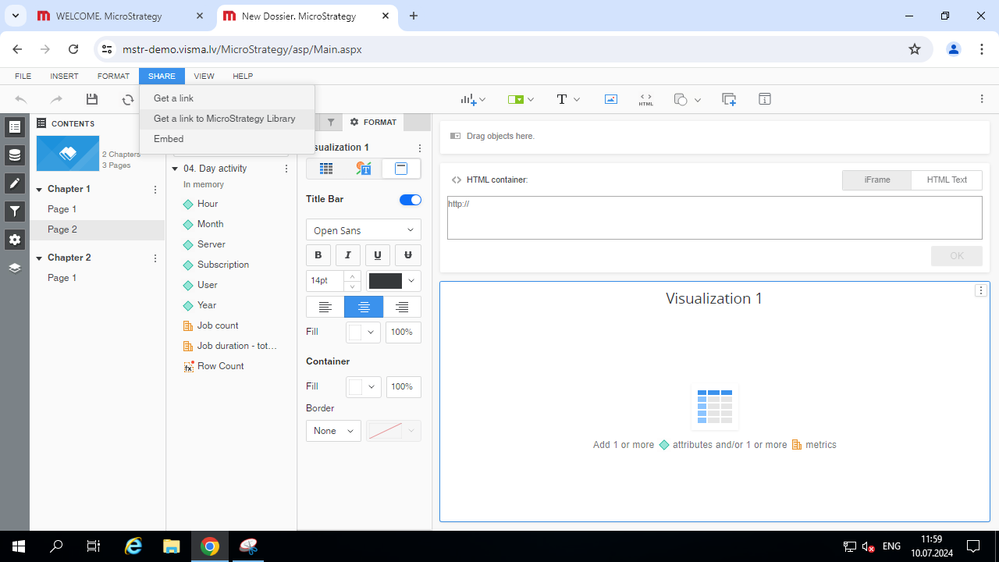999x562 pixels.
Task: Open the shapes toolbar menu
Action: coord(687,99)
